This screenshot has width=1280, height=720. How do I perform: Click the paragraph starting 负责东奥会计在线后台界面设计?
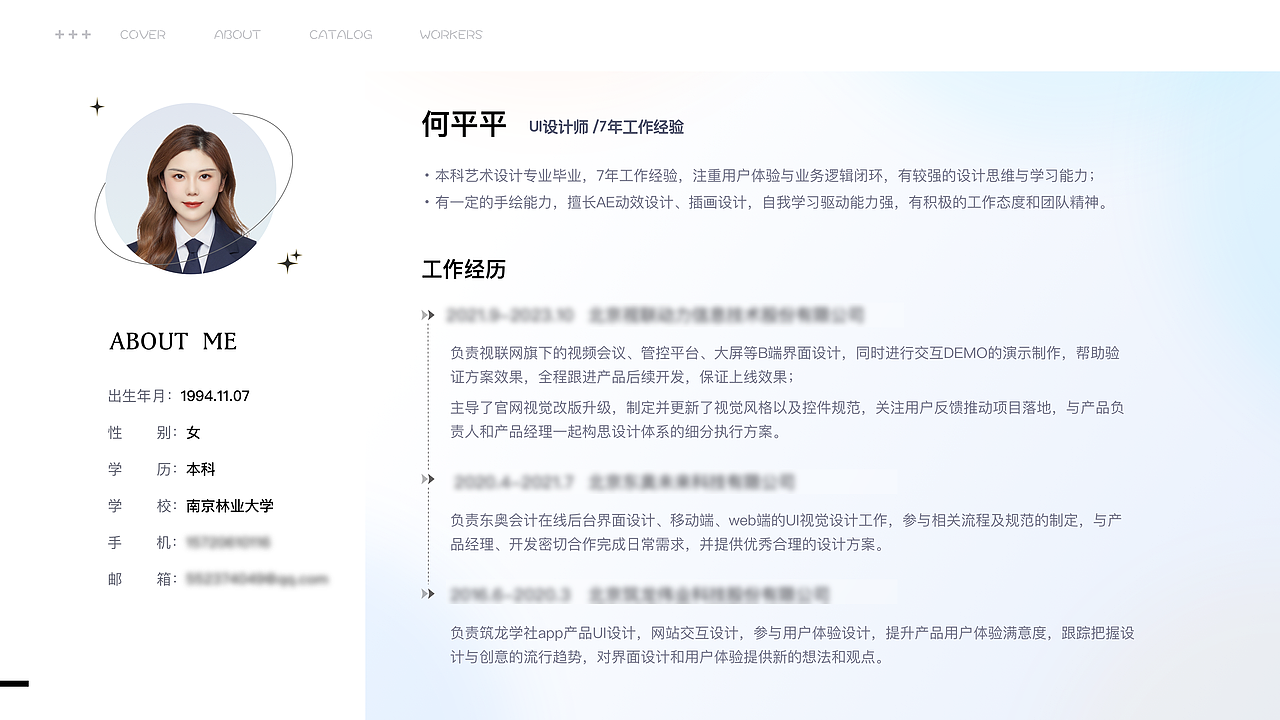[786, 533]
